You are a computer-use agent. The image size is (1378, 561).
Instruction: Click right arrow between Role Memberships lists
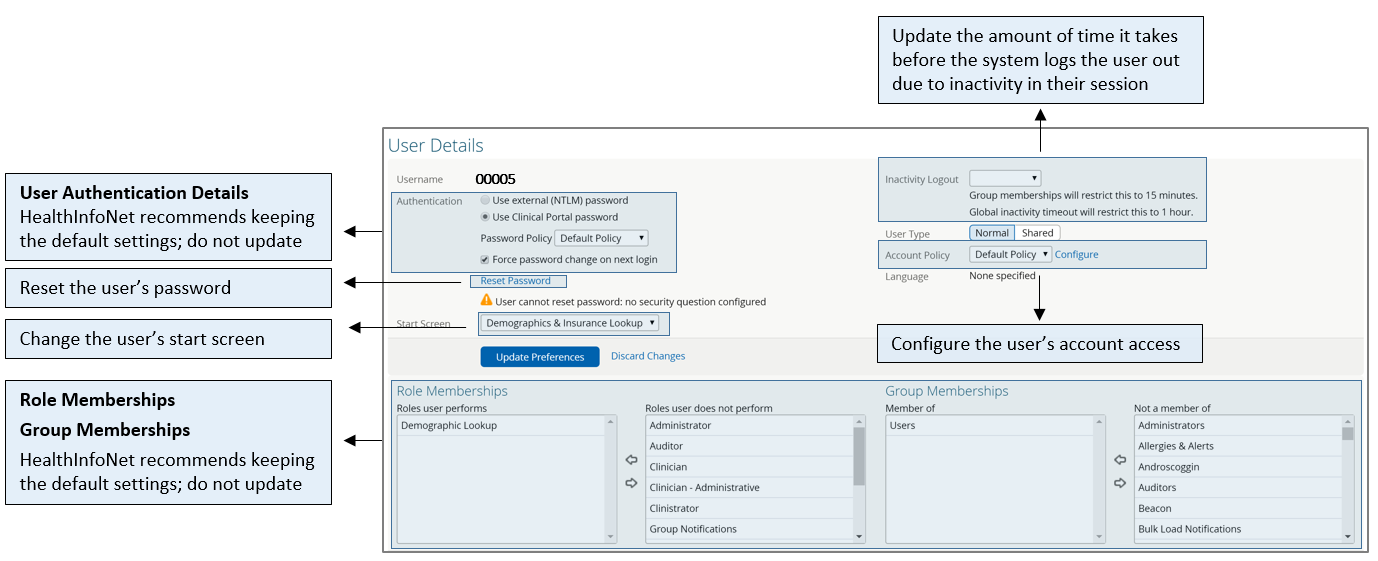click(x=631, y=483)
